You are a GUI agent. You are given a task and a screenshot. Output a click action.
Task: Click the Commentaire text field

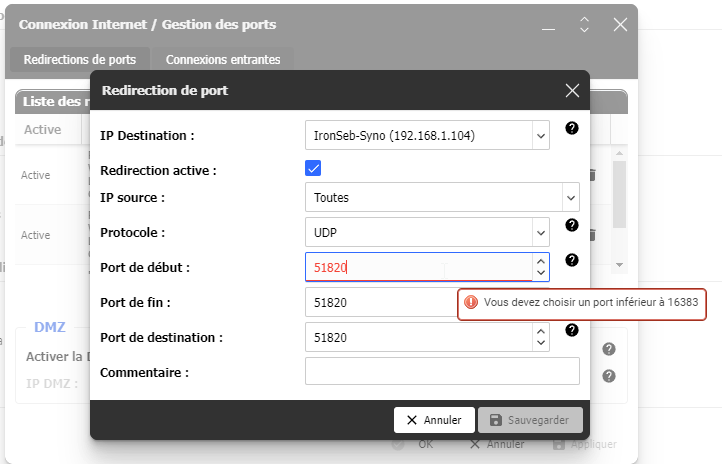pyautogui.click(x=442, y=372)
